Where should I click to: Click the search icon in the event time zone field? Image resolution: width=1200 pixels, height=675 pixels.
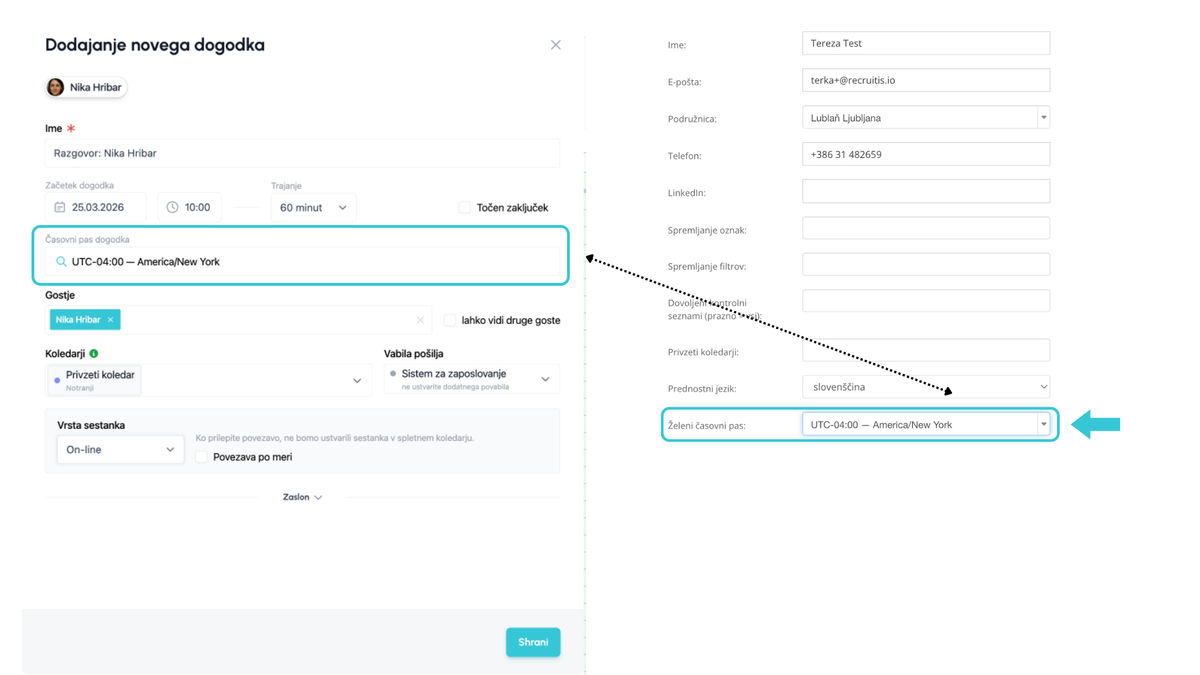point(61,262)
